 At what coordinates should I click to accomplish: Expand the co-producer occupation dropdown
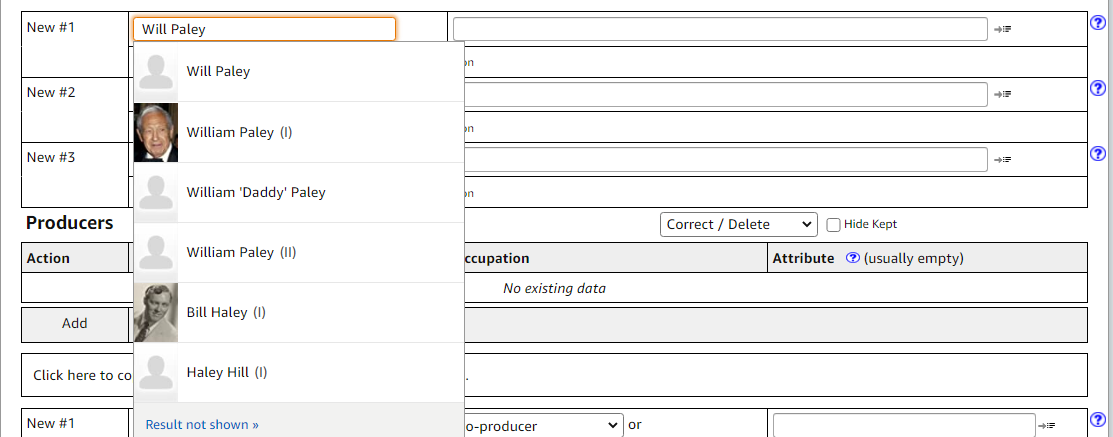543,426
